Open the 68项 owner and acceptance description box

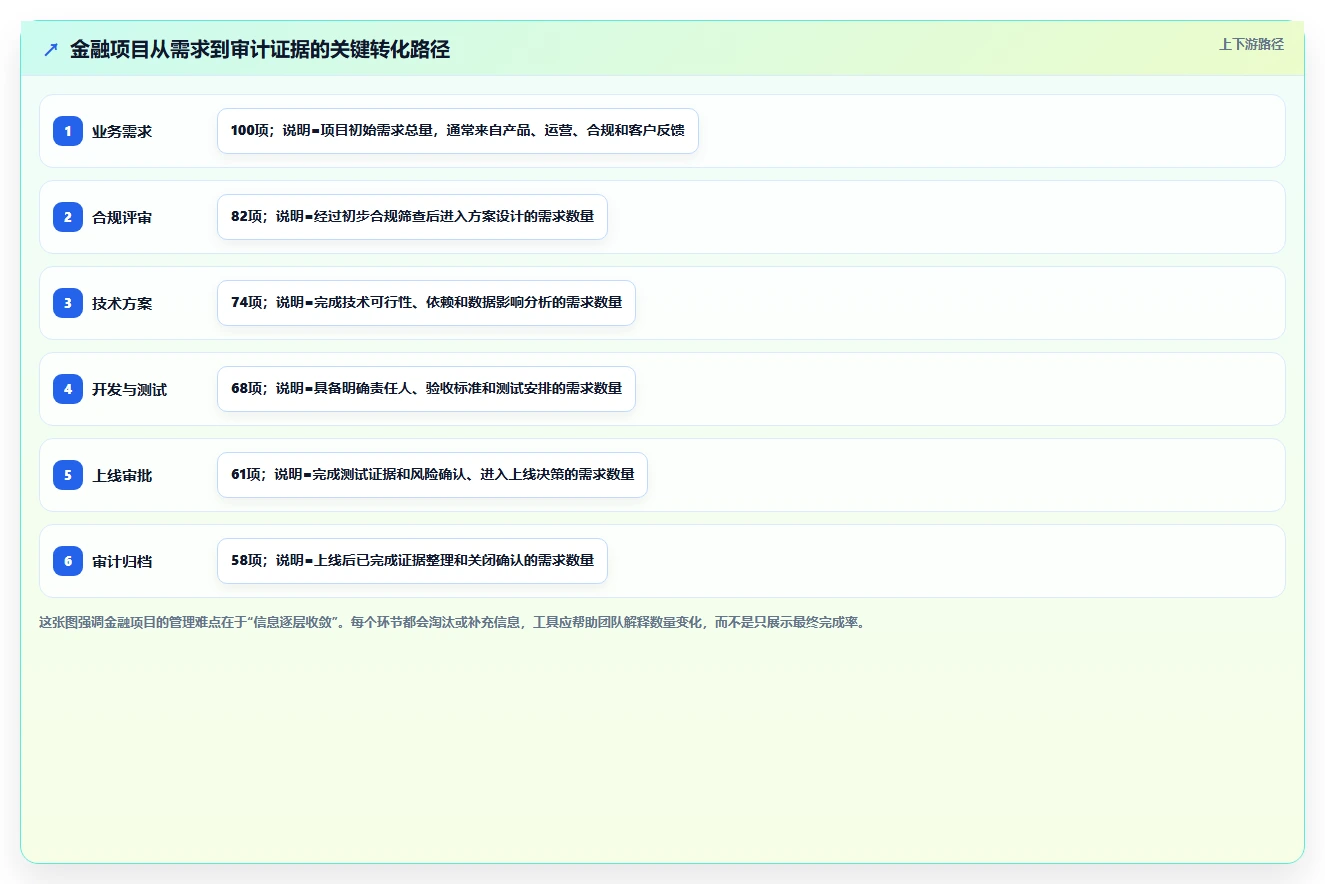click(426, 389)
